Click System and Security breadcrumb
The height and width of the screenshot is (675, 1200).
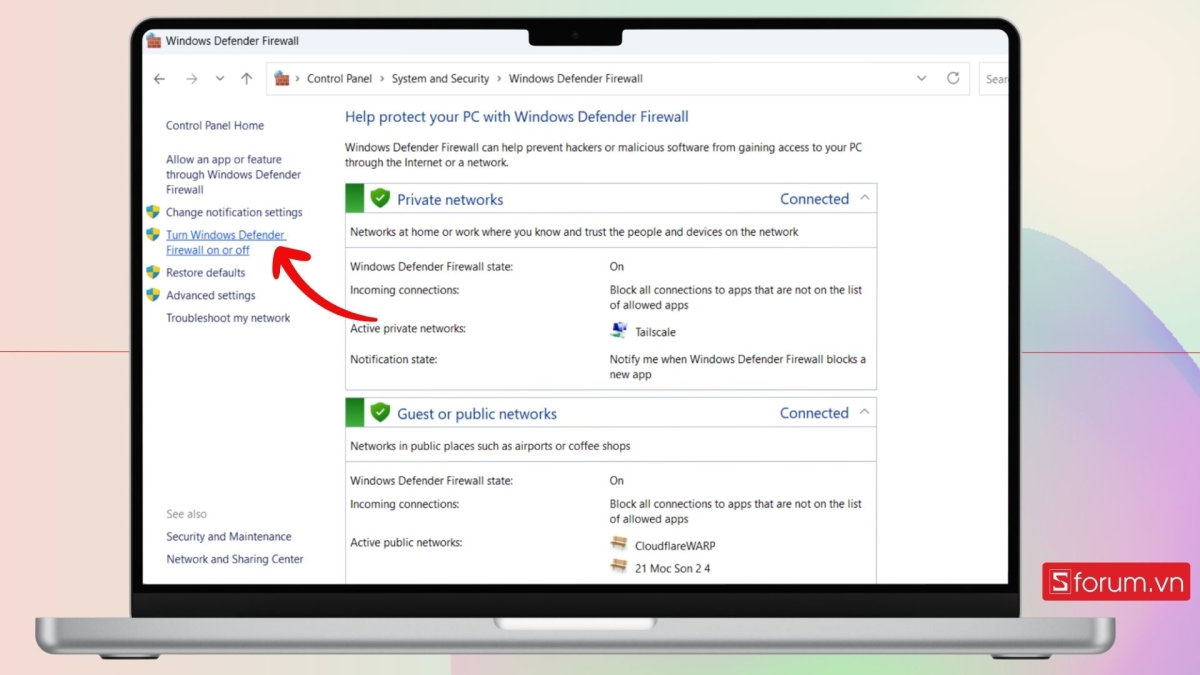pos(440,79)
